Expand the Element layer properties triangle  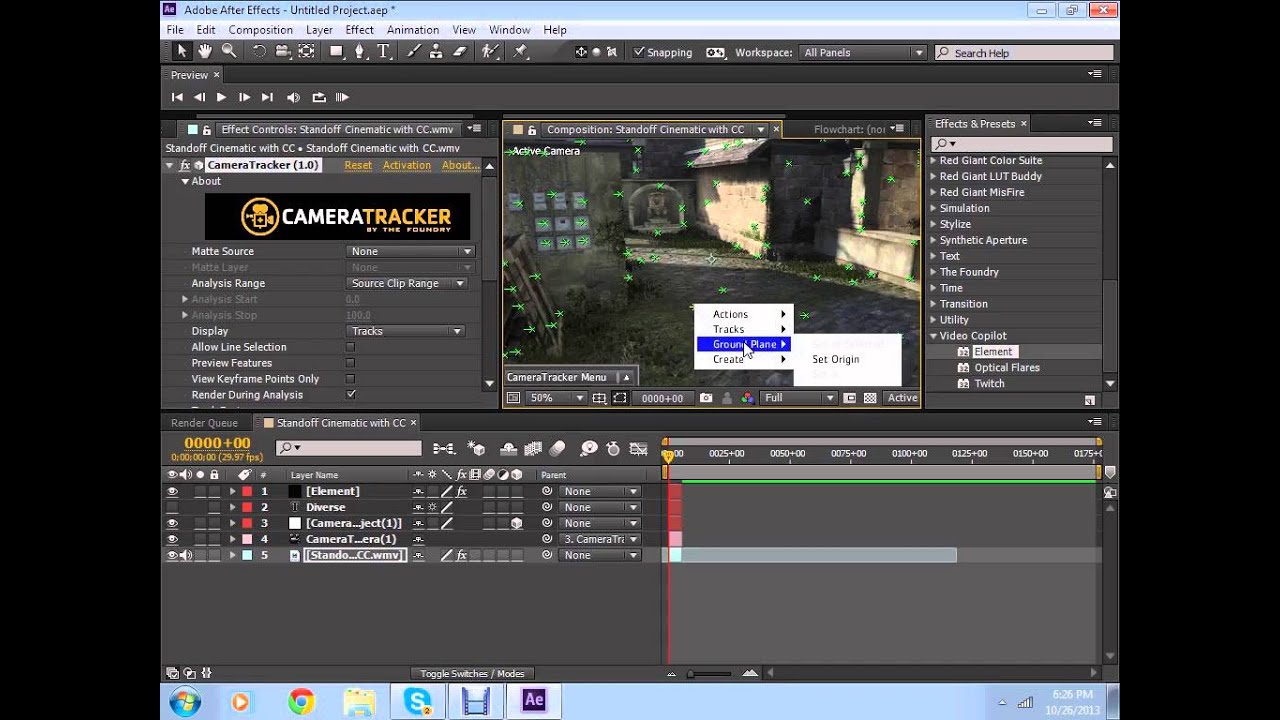click(x=232, y=491)
